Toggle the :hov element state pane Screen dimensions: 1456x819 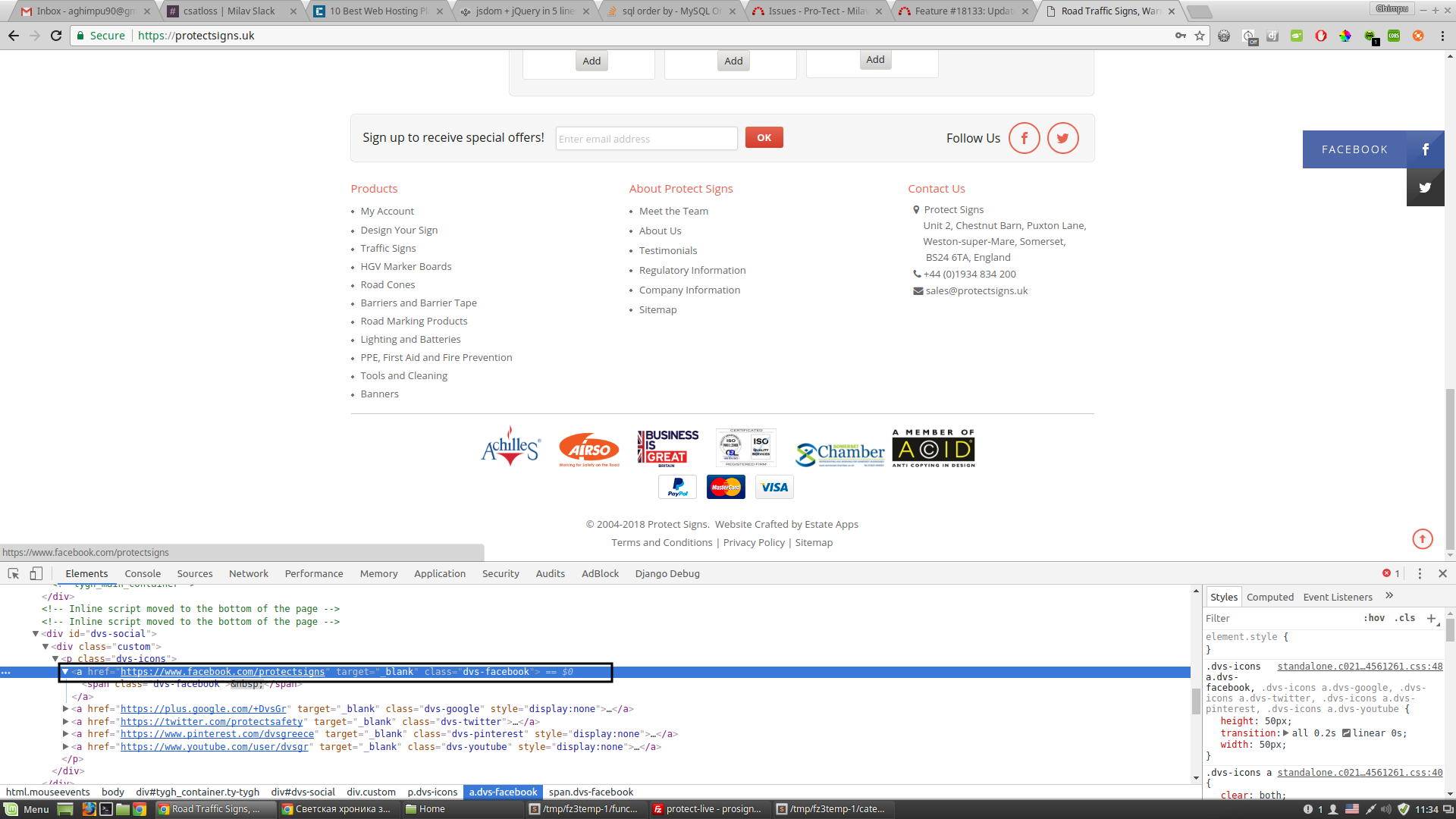pos(1374,618)
